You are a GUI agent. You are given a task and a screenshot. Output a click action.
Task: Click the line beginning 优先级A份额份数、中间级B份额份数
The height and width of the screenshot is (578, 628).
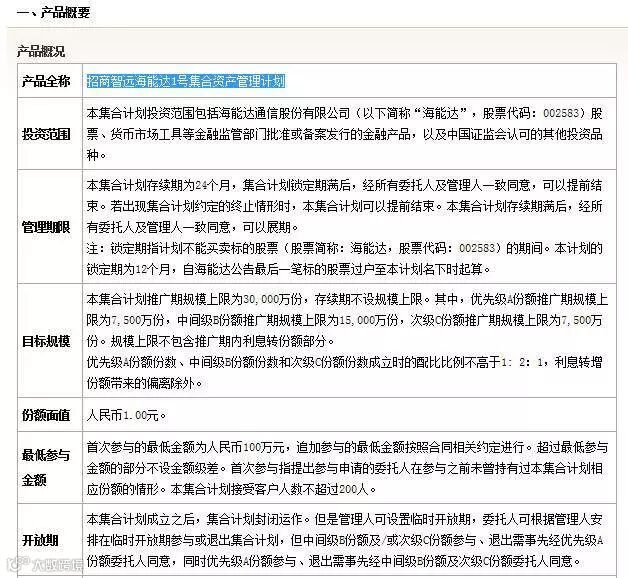(x=345, y=362)
